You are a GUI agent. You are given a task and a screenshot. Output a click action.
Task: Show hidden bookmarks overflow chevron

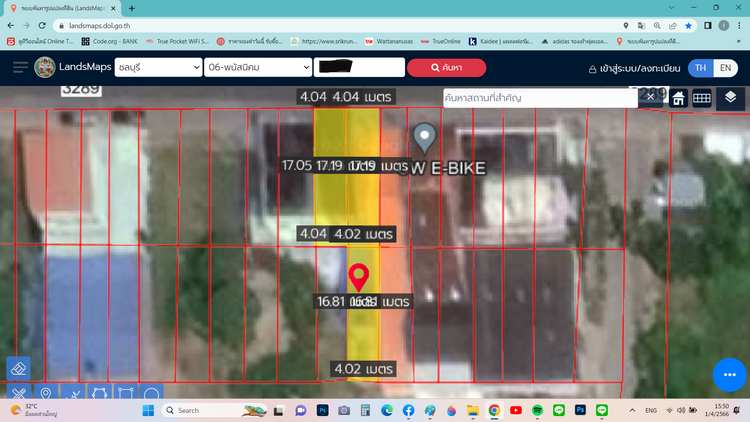pyautogui.click(x=737, y=41)
